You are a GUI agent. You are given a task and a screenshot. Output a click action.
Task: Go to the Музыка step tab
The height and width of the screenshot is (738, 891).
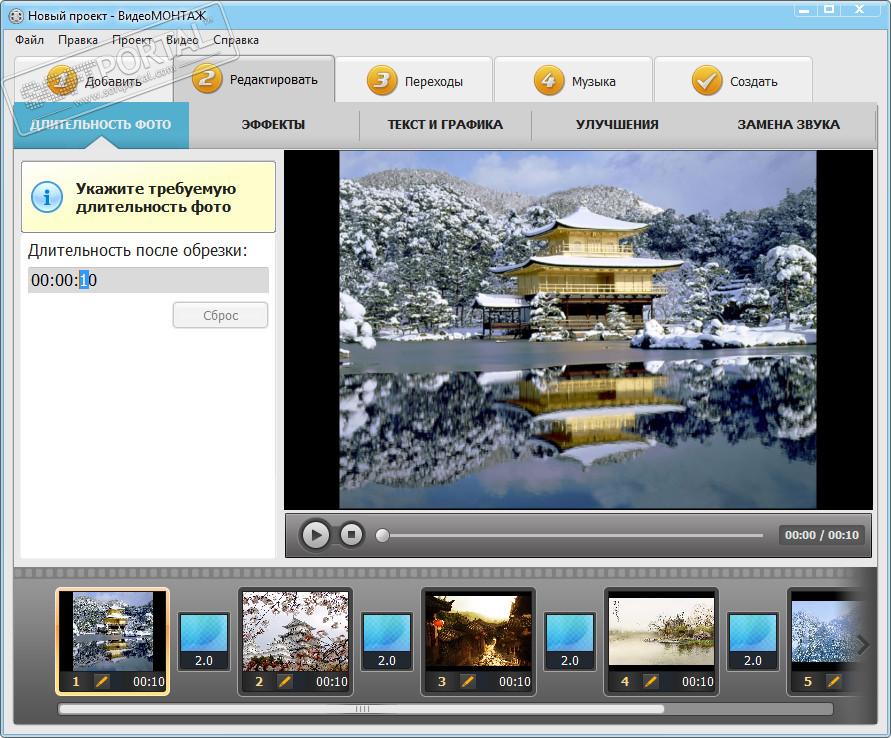tap(574, 81)
